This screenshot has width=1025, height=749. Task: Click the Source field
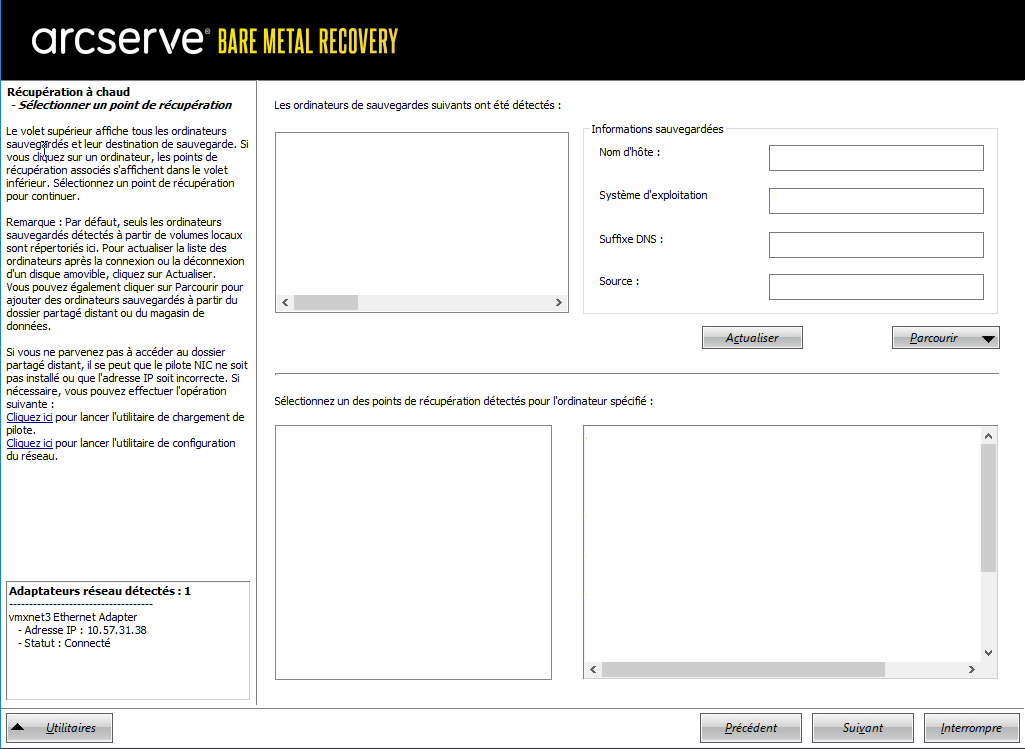coord(876,287)
